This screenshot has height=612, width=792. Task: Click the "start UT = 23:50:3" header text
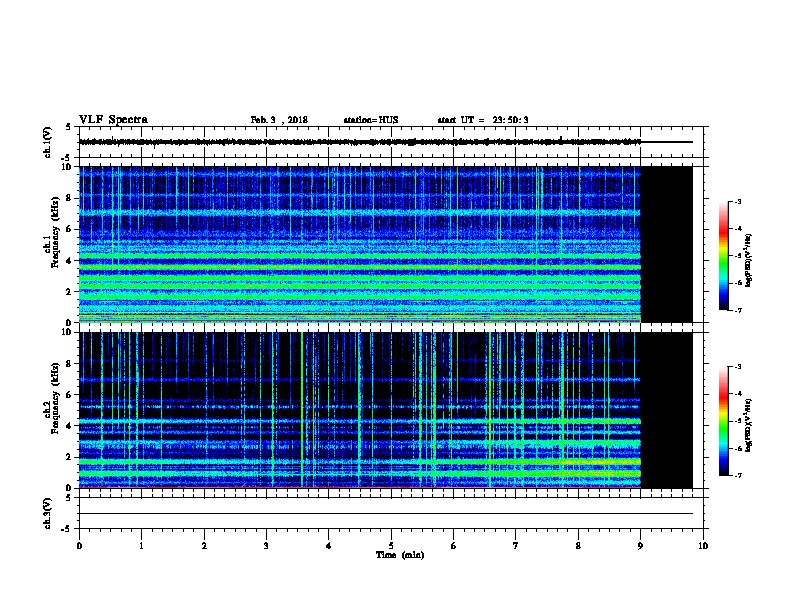[483, 120]
